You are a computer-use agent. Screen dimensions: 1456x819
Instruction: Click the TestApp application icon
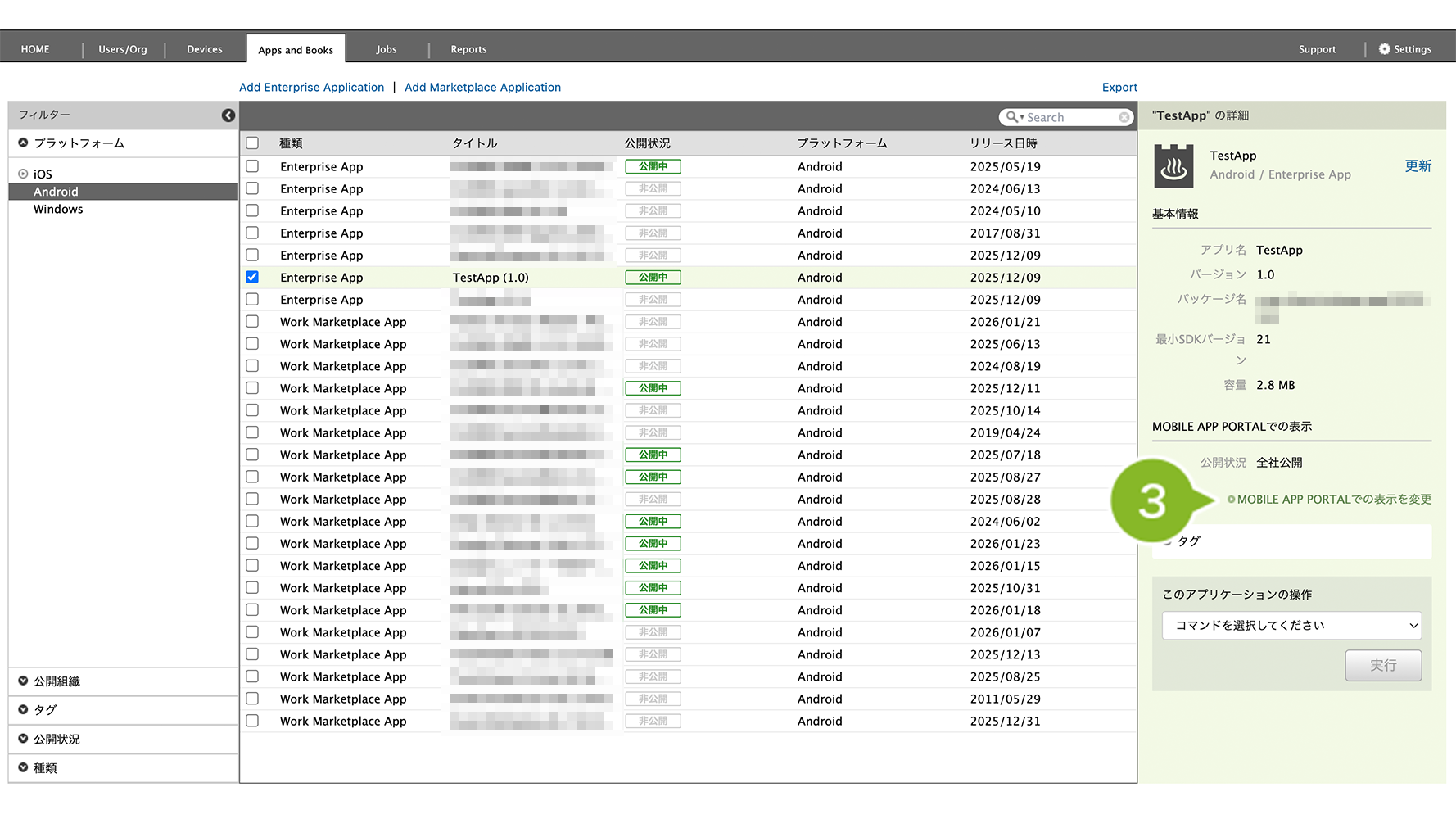point(1173,165)
